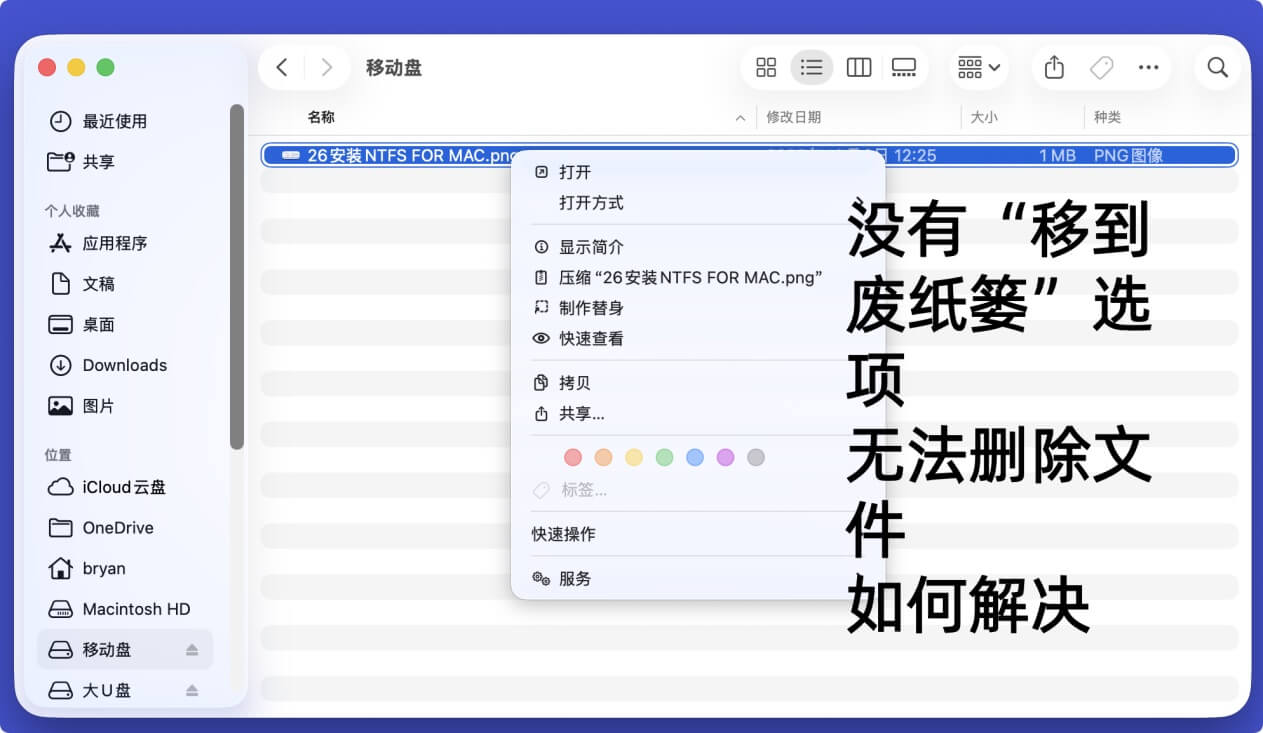Sort files by clicking 名称 column header
Image resolution: width=1263 pixels, height=733 pixels.
(x=320, y=117)
